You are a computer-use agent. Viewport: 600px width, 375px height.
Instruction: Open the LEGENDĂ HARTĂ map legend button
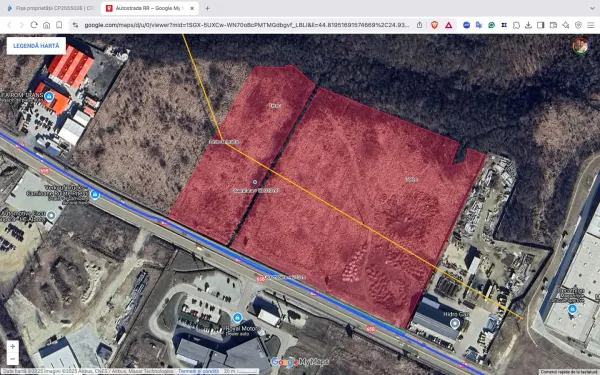[x=36, y=46]
